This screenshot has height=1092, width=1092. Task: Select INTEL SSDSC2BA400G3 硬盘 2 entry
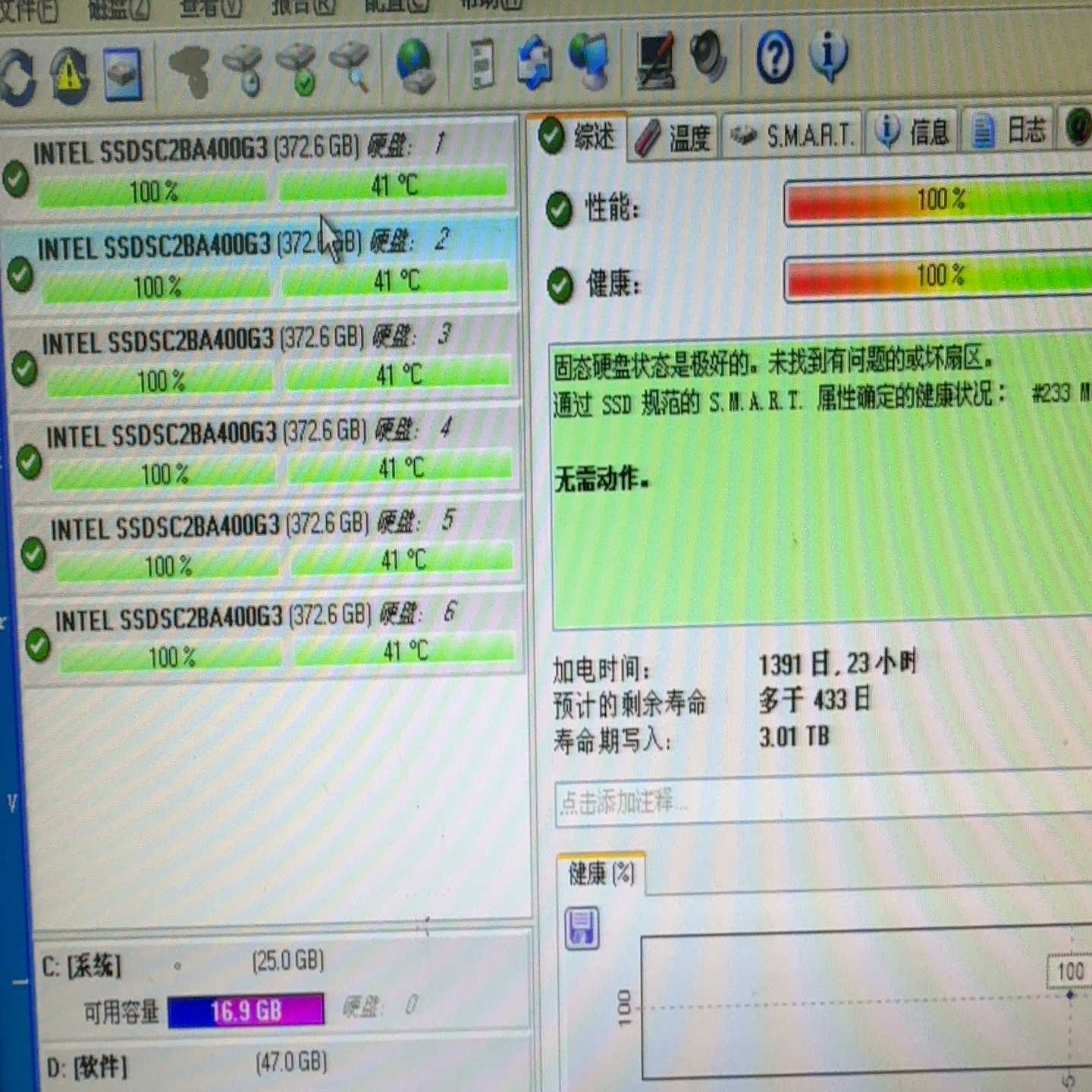pyautogui.click(x=262, y=264)
